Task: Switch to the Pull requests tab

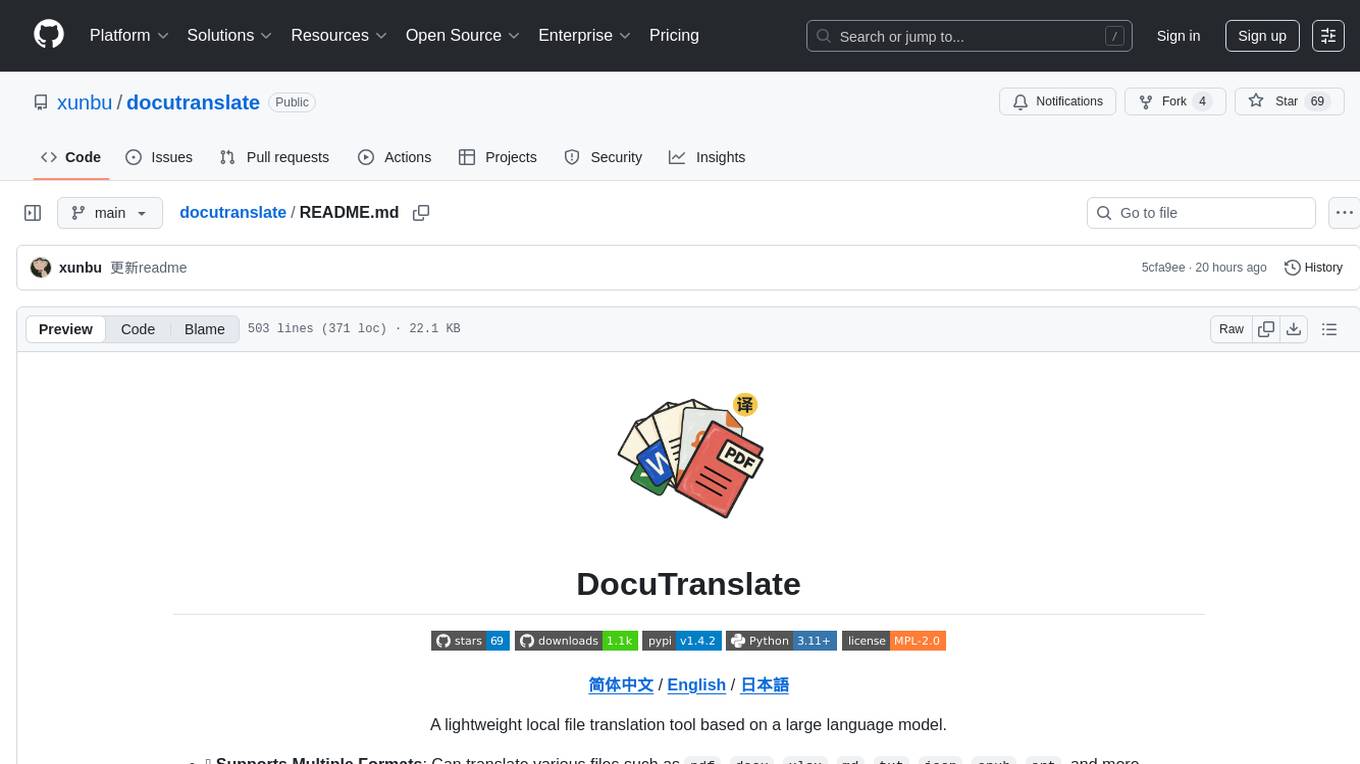Action: pyautogui.click(x=274, y=157)
